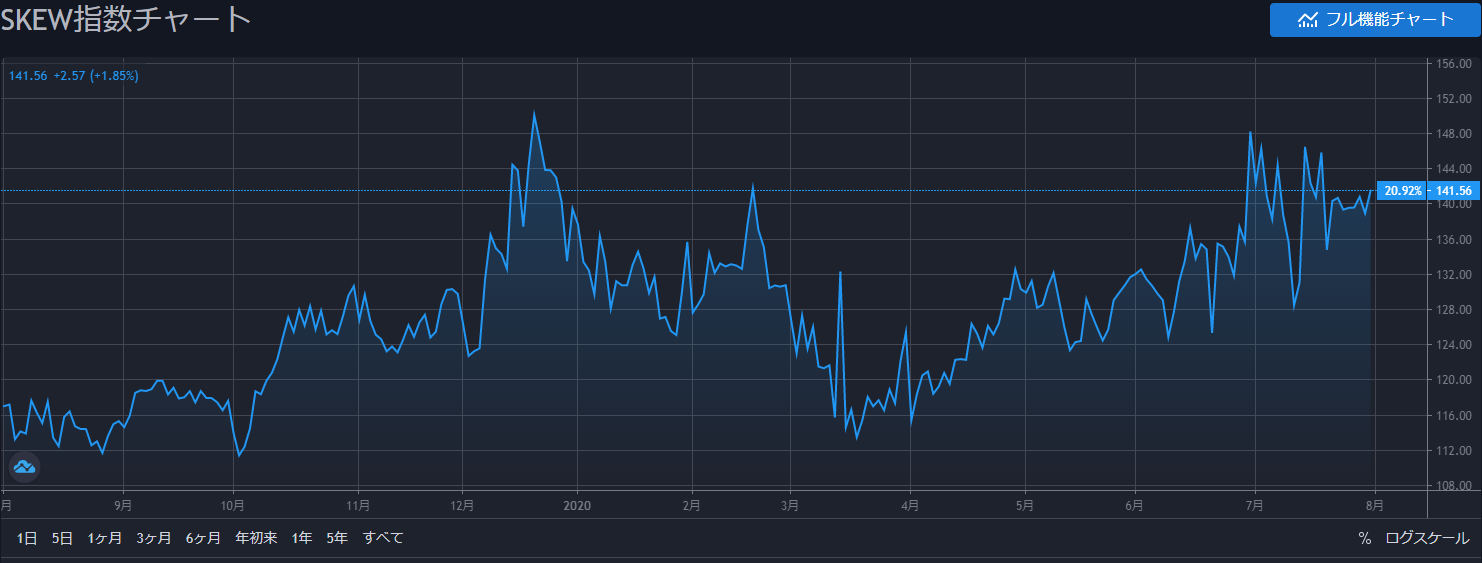
Task: Click the SKEW指数チャート title
Action: (x=126, y=20)
